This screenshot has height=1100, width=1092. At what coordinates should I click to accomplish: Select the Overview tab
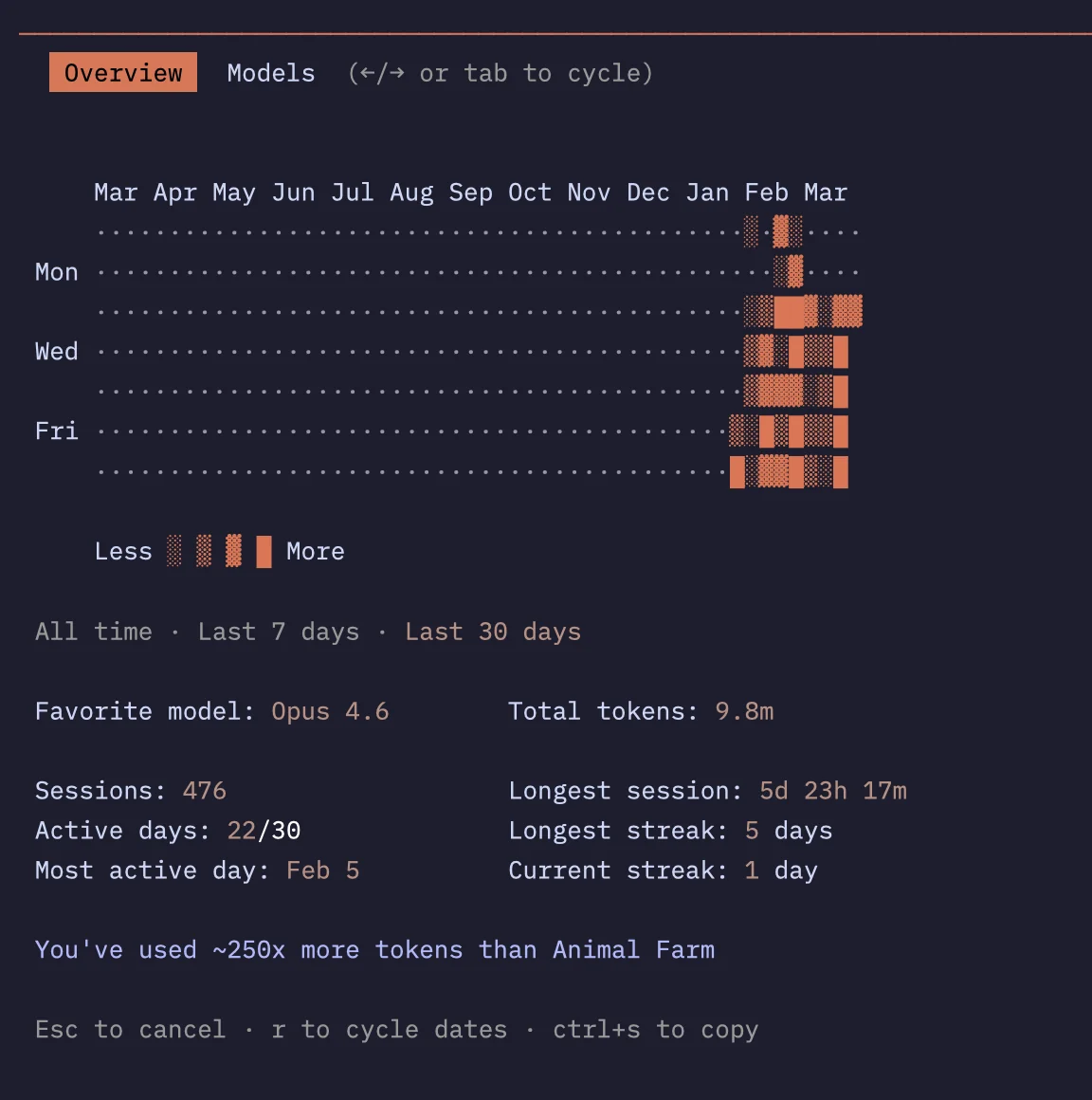tap(122, 72)
